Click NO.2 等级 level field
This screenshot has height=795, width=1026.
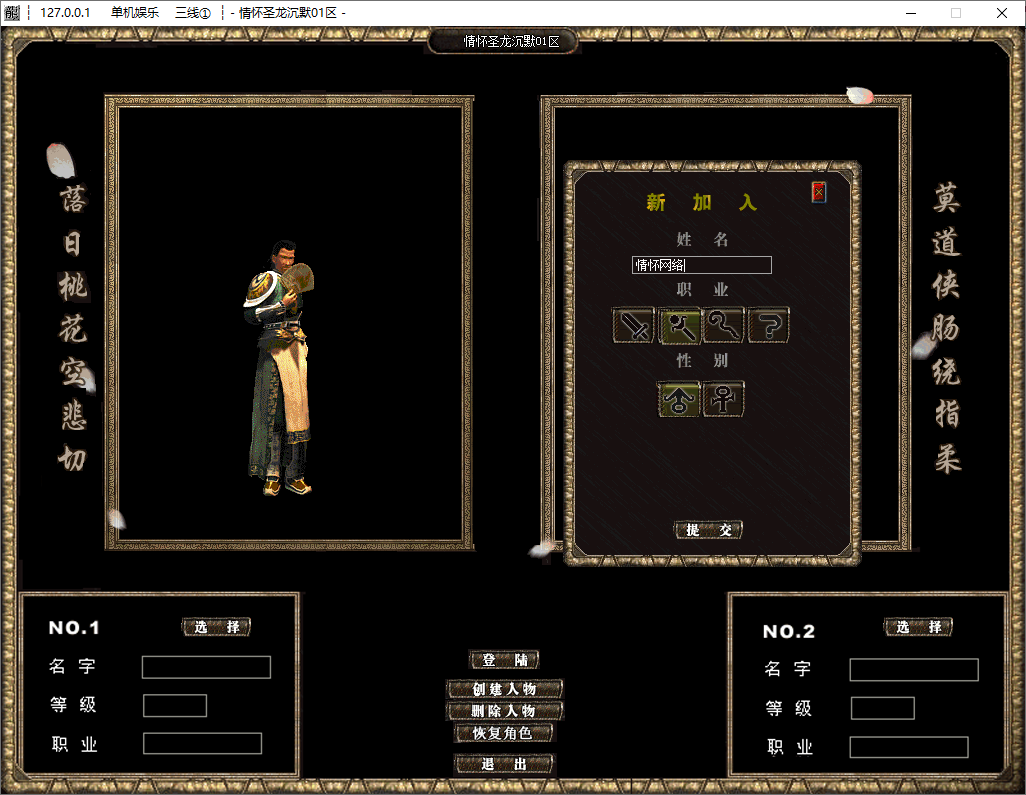point(883,708)
